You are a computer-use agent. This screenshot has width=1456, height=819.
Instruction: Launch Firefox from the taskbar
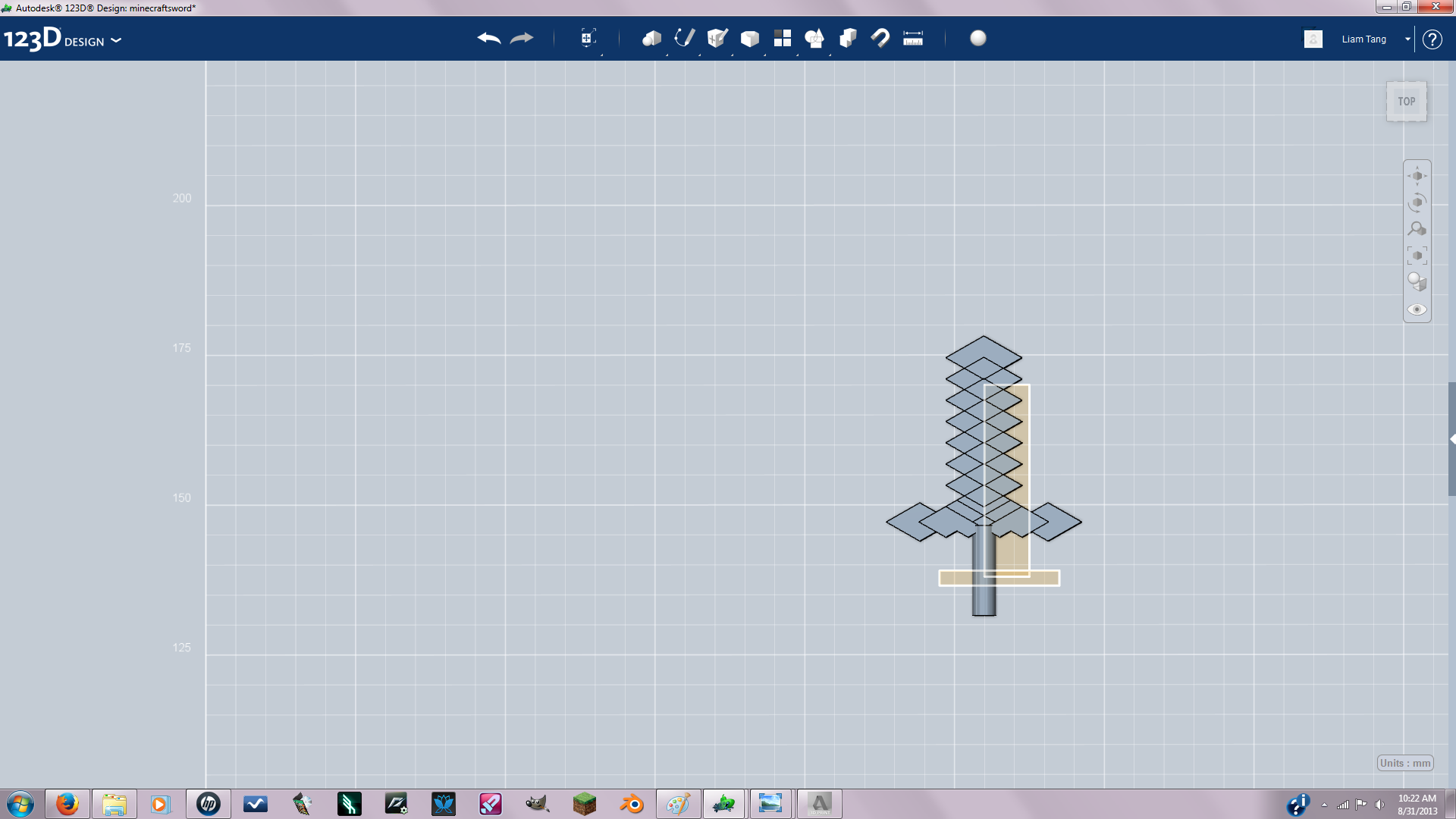pyautogui.click(x=67, y=804)
